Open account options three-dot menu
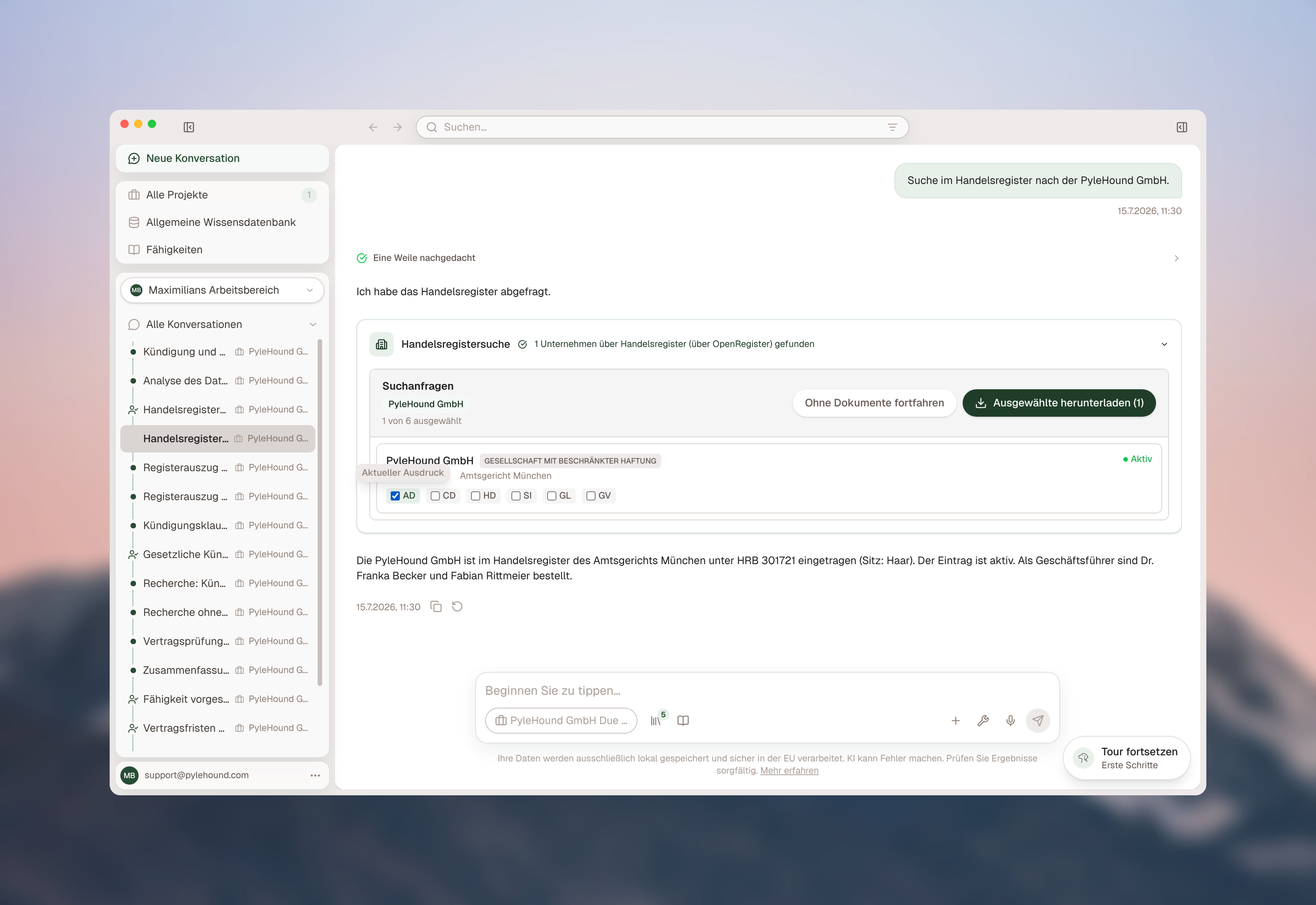 coord(315,775)
